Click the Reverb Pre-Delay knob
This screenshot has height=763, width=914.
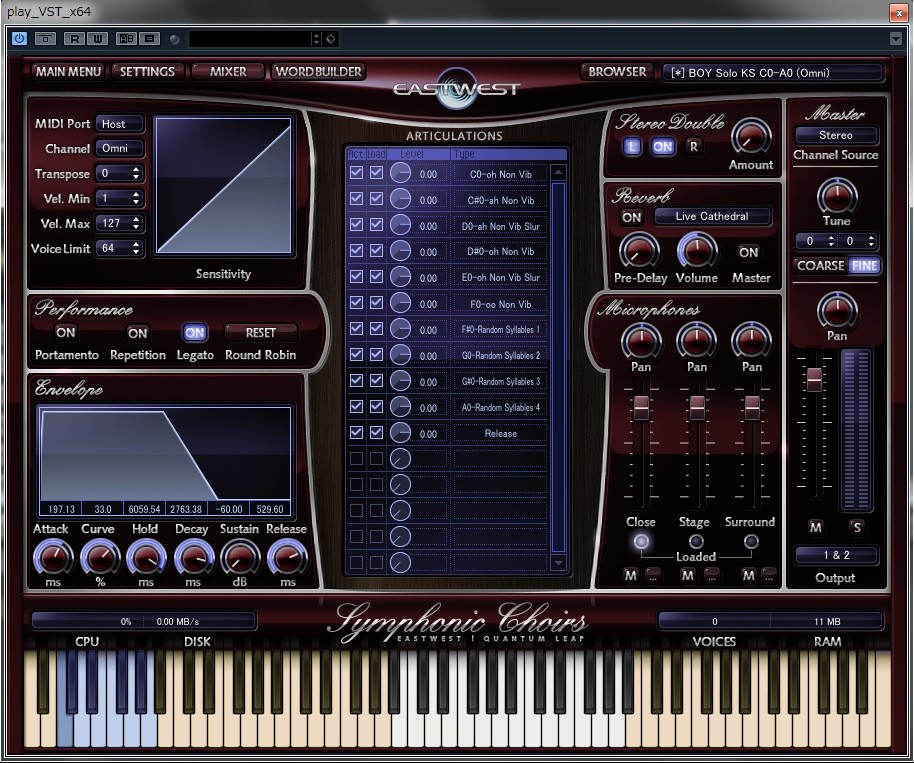[x=639, y=251]
